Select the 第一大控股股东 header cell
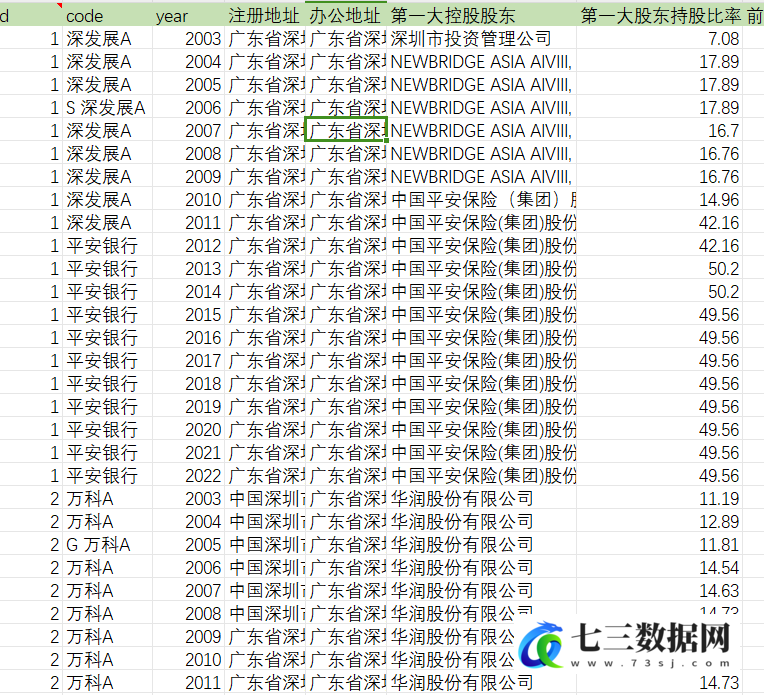 (481, 16)
